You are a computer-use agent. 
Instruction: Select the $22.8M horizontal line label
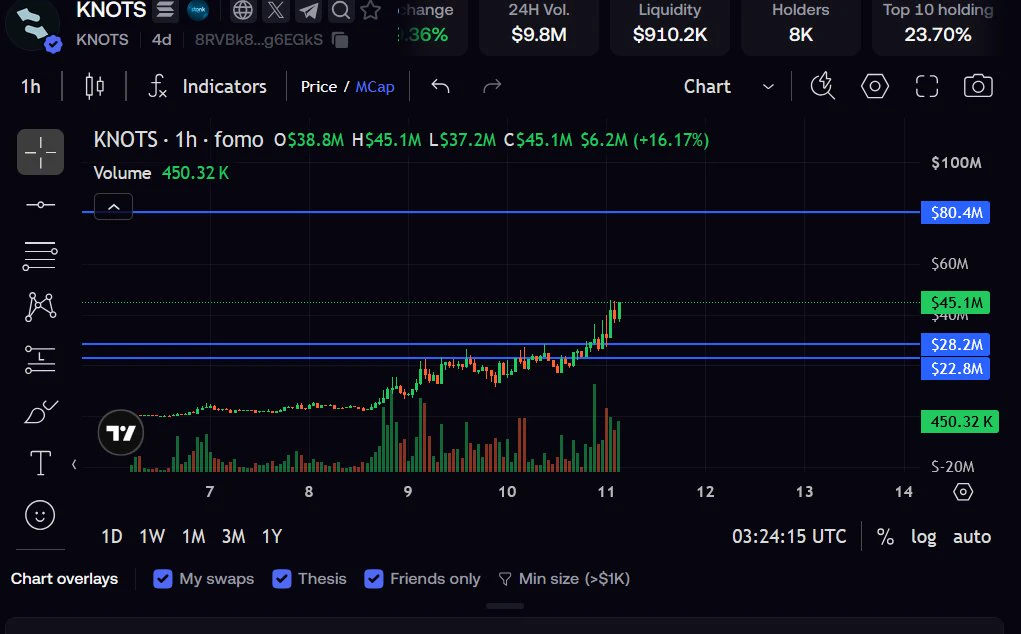coord(955,368)
